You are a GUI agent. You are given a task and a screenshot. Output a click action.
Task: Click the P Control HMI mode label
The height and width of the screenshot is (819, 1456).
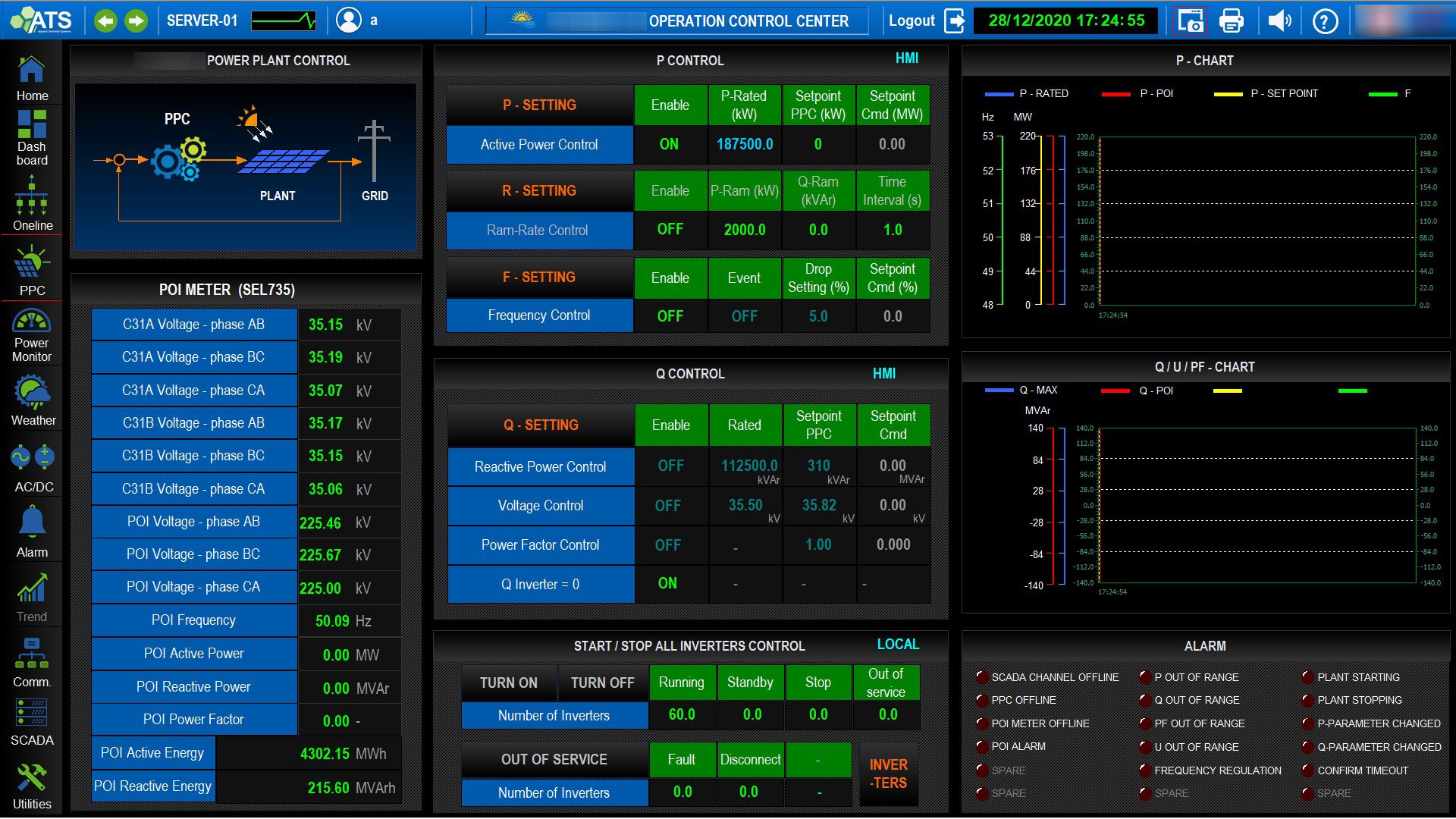[x=906, y=58]
